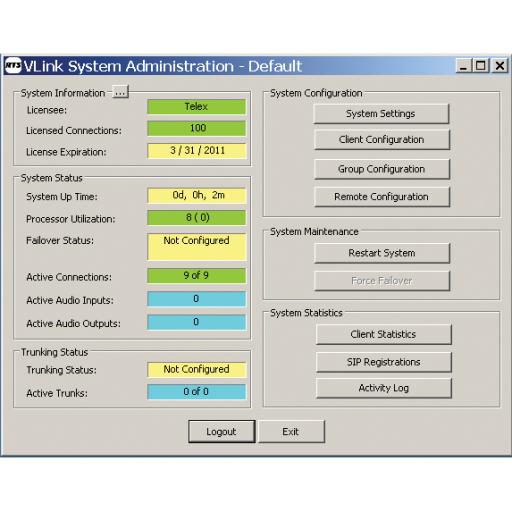Image resolution: width=512 pixels, height=512 pixels.
Task: Open System Information details ellipsis button
Action: [120, 92]
